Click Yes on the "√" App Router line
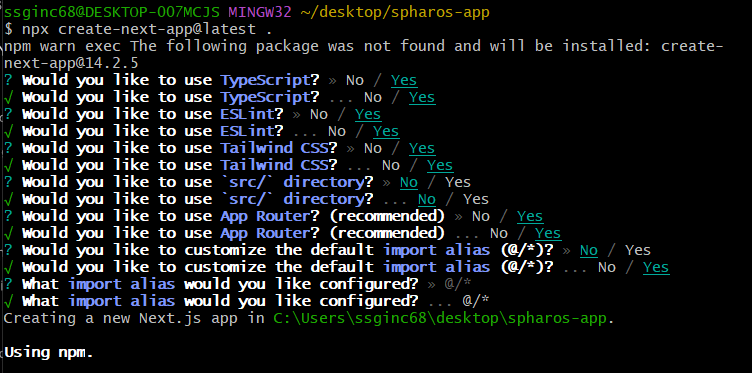752x373 pixels. [548, 234]
